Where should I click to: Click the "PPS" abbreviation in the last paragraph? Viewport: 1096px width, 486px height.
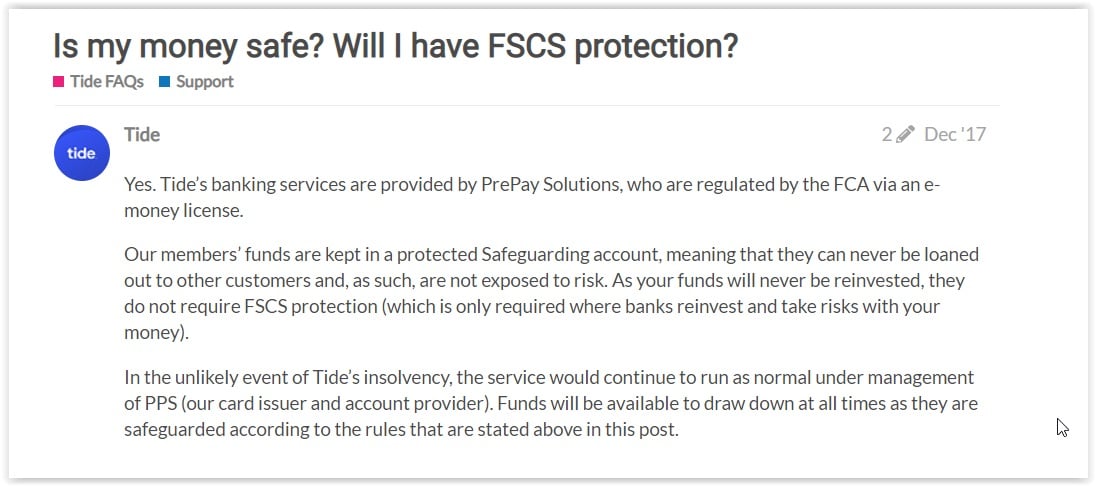[x=165, y=404]
